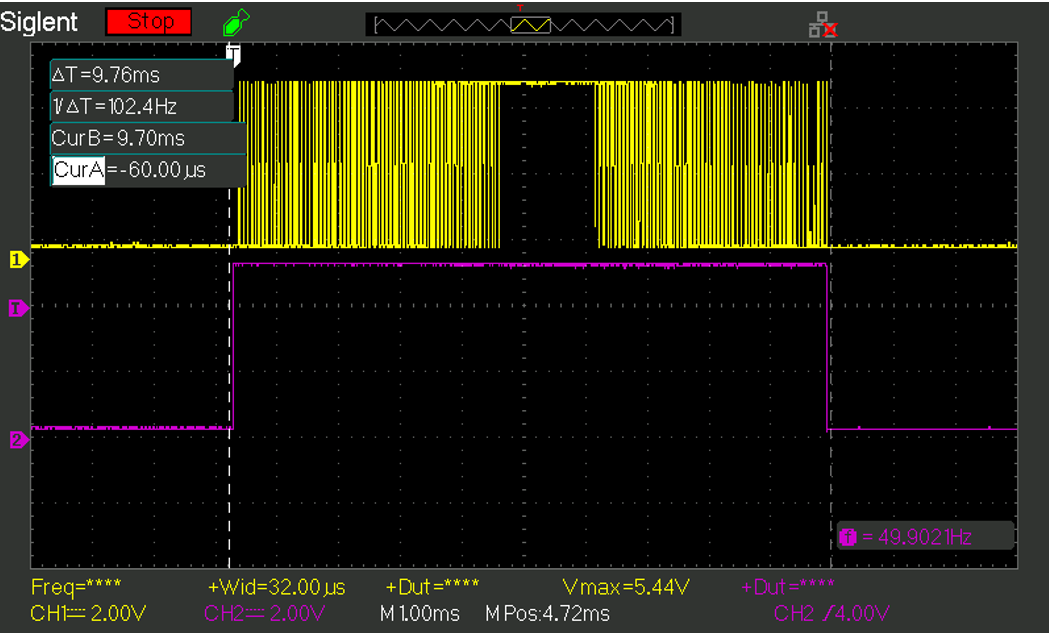Click the CH2 trigger 4.00V label

(832, 614)
